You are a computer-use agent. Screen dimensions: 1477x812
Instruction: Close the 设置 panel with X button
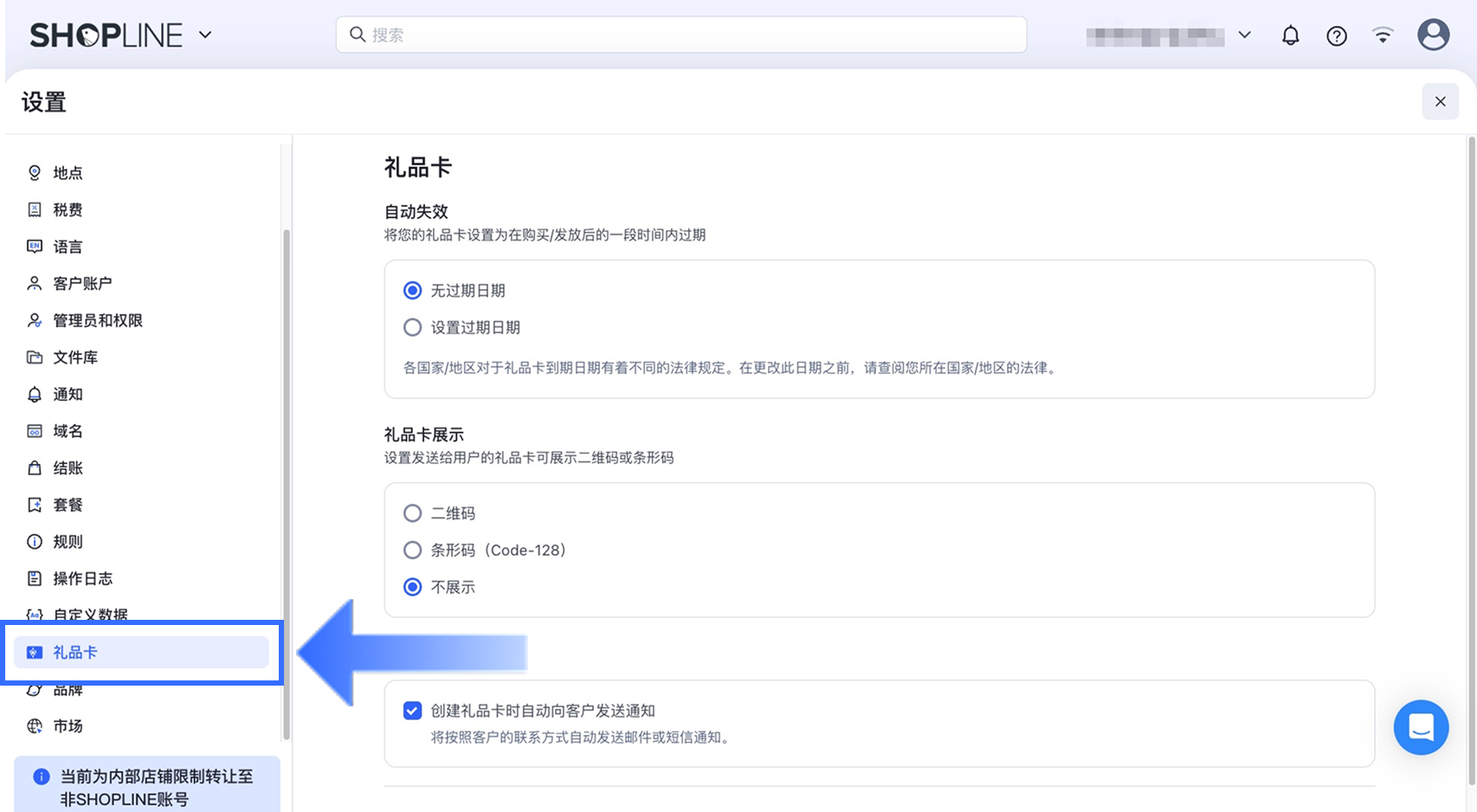1440,102
